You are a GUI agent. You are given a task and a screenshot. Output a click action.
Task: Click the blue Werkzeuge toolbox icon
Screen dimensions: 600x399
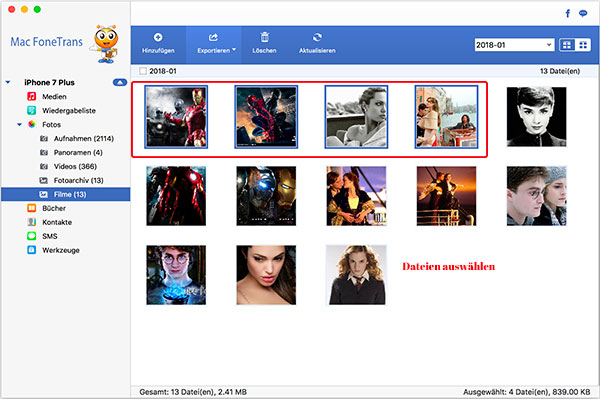tap(32, 250)
